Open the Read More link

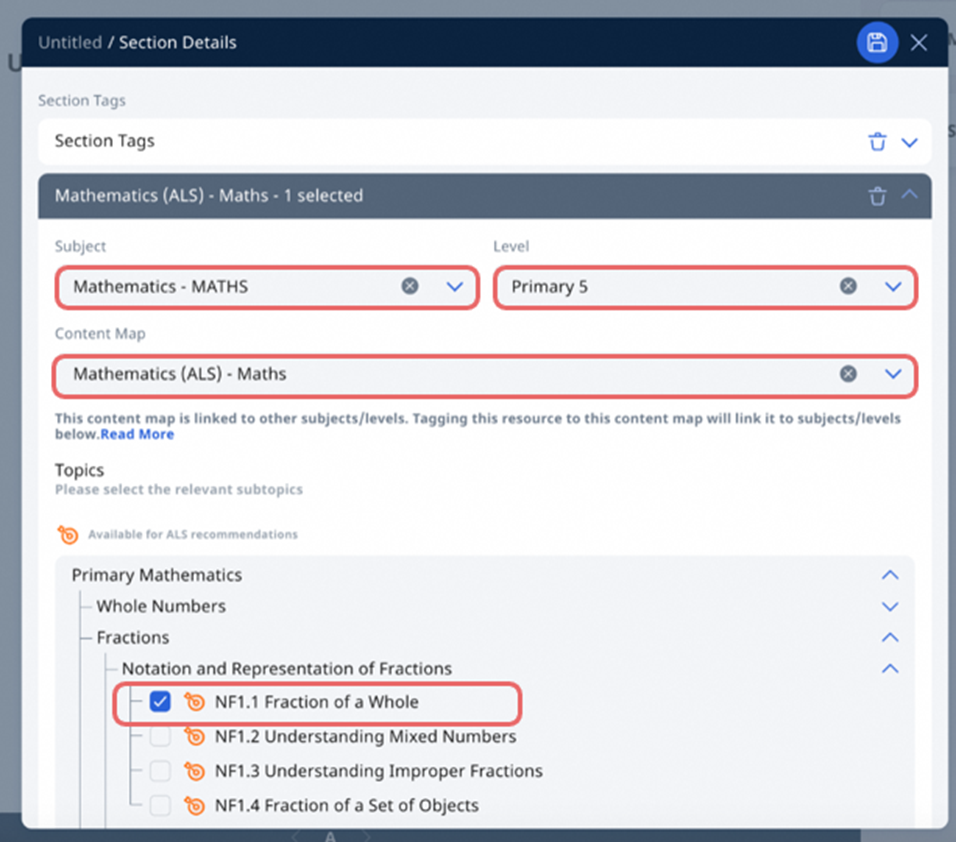pyautogui.click(x=137, y=434)
